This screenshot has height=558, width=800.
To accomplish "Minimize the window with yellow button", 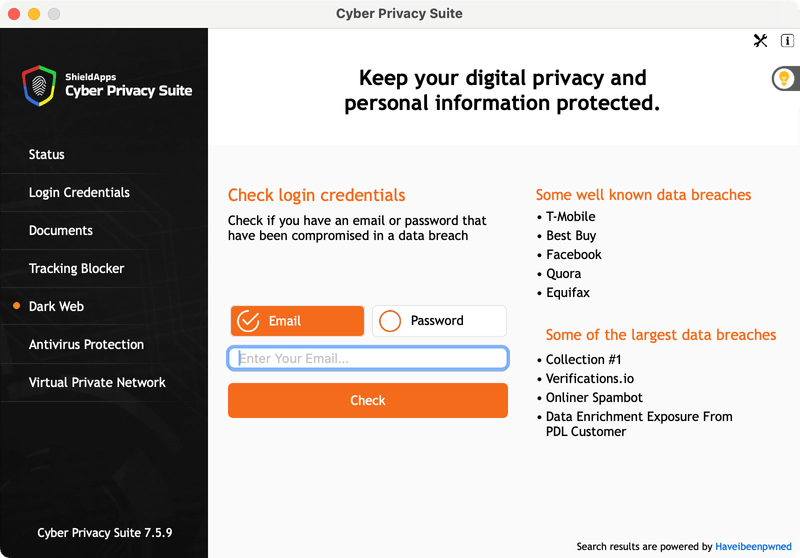I will click(34, 14).
